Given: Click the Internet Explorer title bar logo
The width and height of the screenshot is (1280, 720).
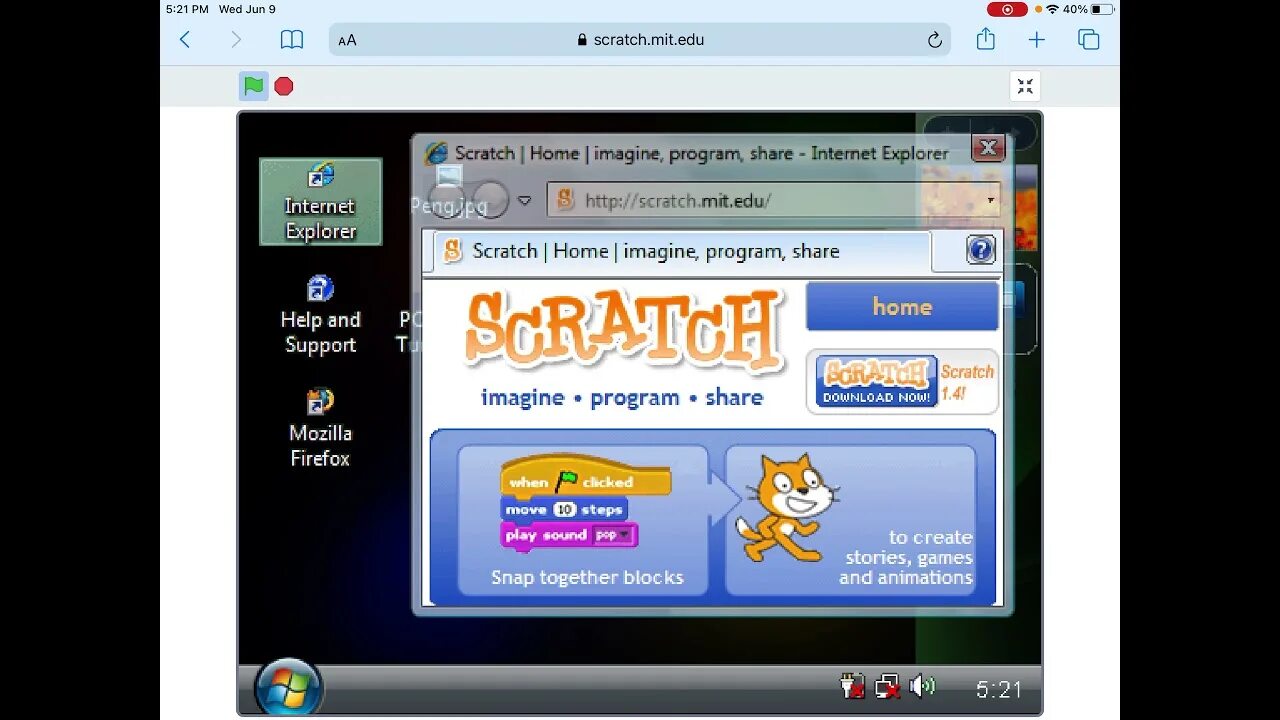Looking at the screenshot, I should click(436, 153).
